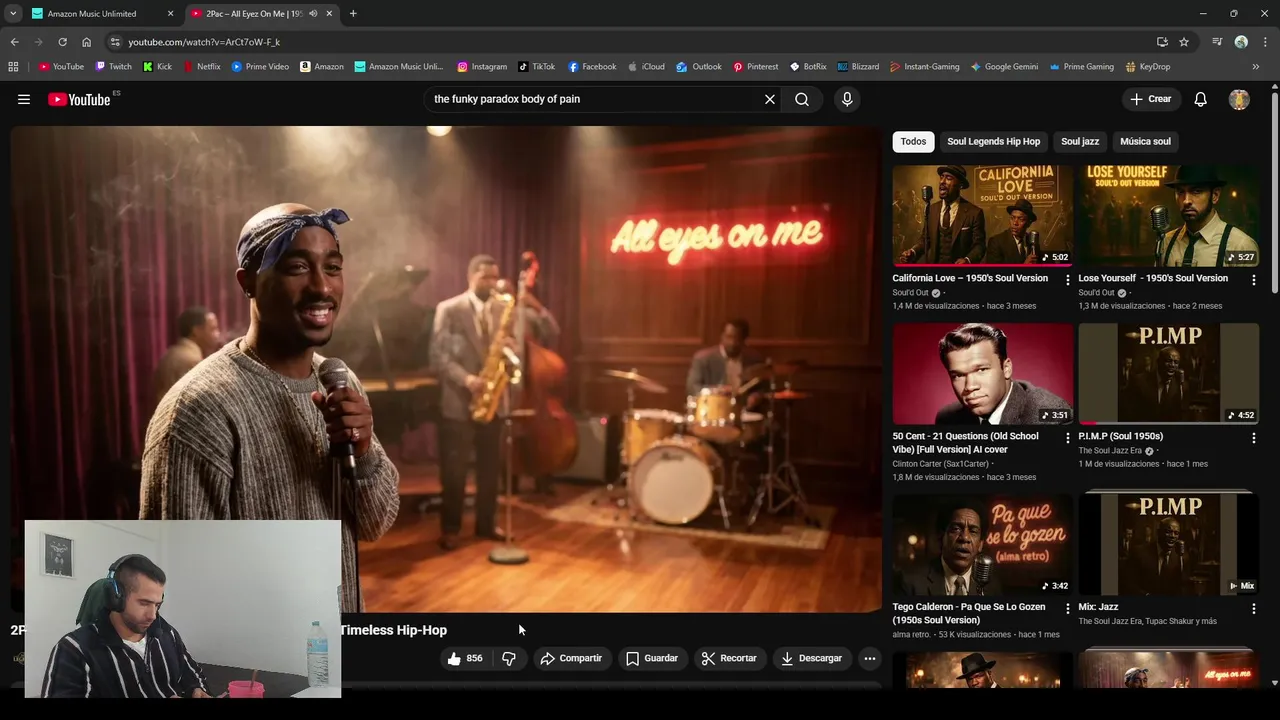Reload the page in the browser toolbar
Image resolution: width=1280 pixels, height=720 pixels.
point(62,42)
